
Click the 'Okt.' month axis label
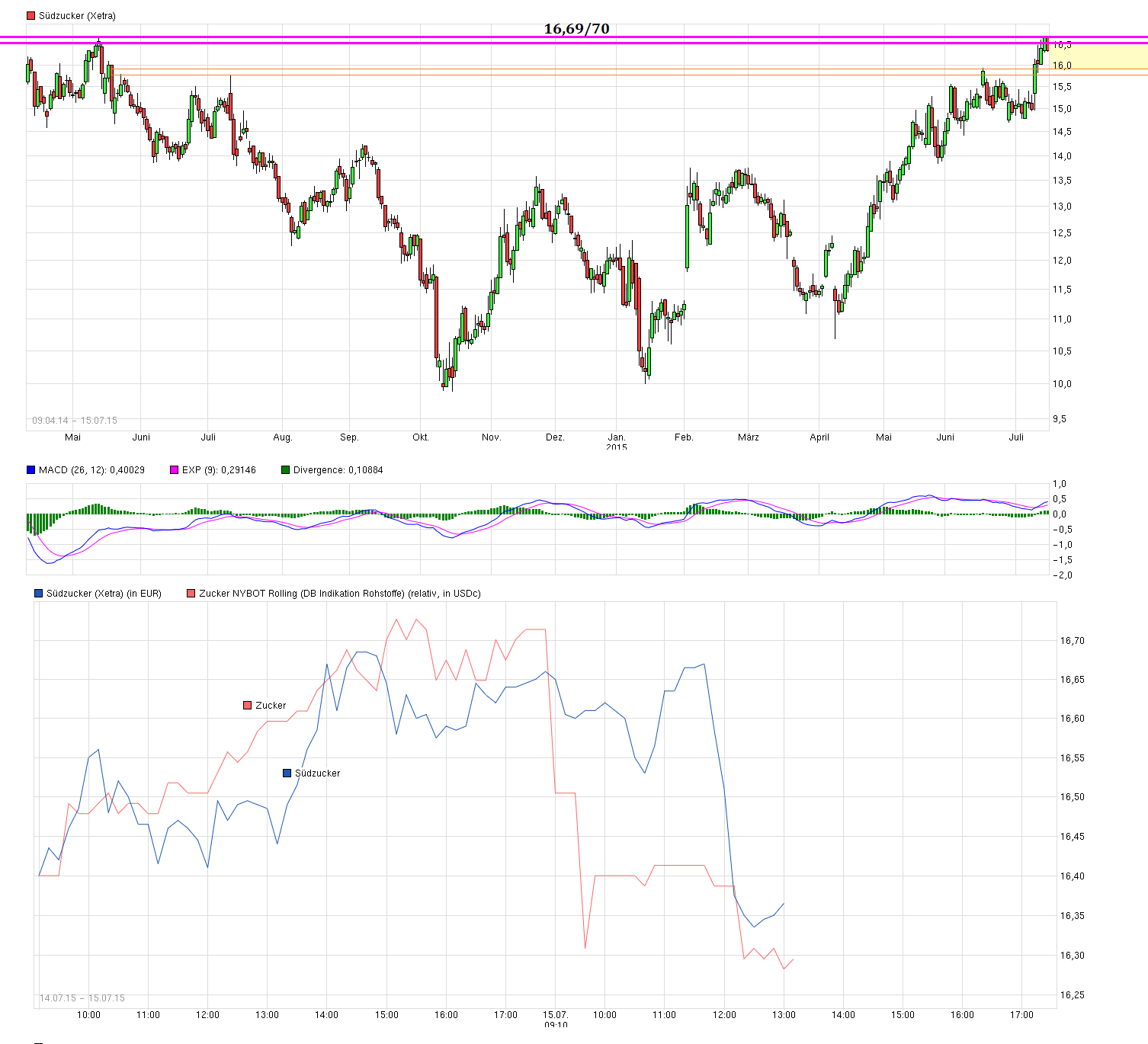click(x=421, y=437)
